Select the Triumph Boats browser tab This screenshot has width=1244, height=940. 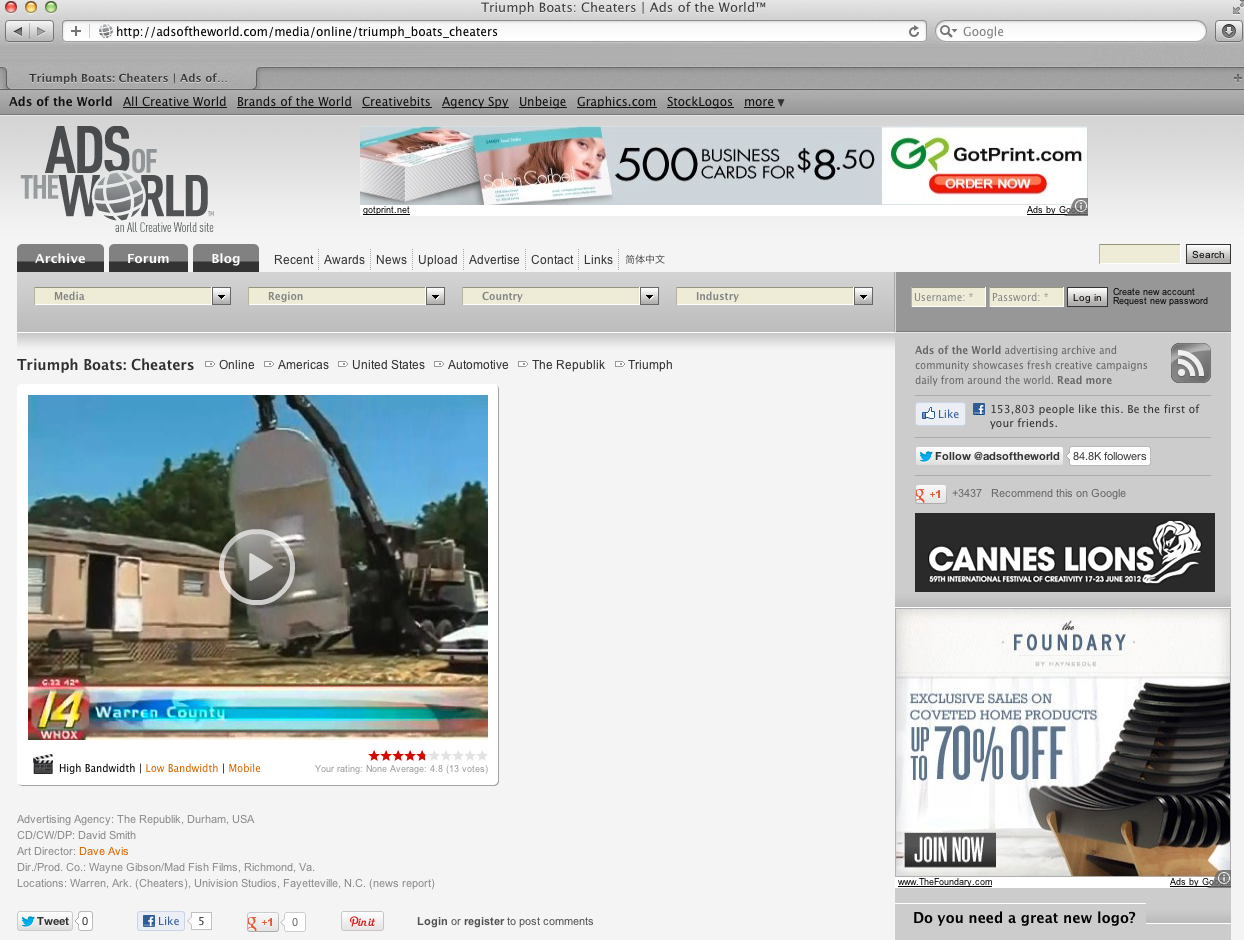129,78
